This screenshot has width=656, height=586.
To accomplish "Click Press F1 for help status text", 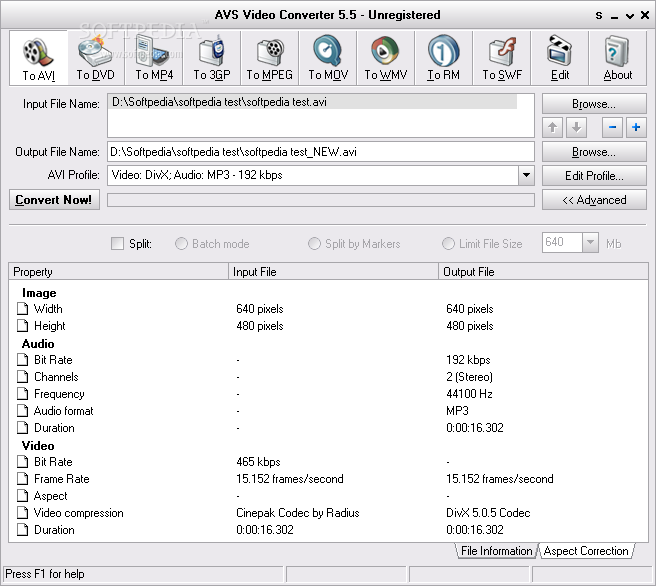I will [45, 574].
